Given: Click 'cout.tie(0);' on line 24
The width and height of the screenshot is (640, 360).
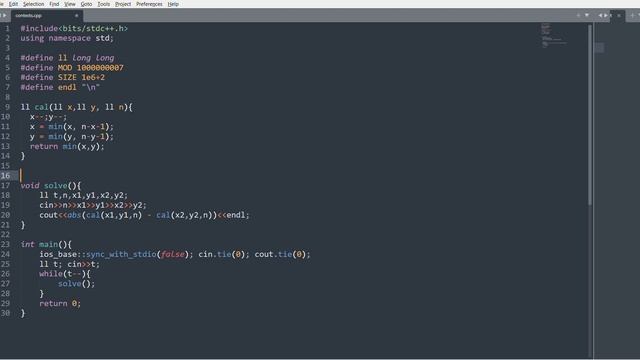Looking at the screenshot, I should pos(282,254).
